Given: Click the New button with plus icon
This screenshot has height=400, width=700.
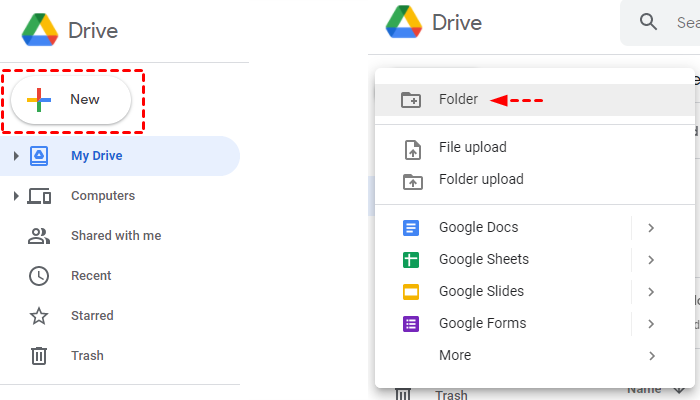Looking at the screenshot, I should (x=70, y=100).
